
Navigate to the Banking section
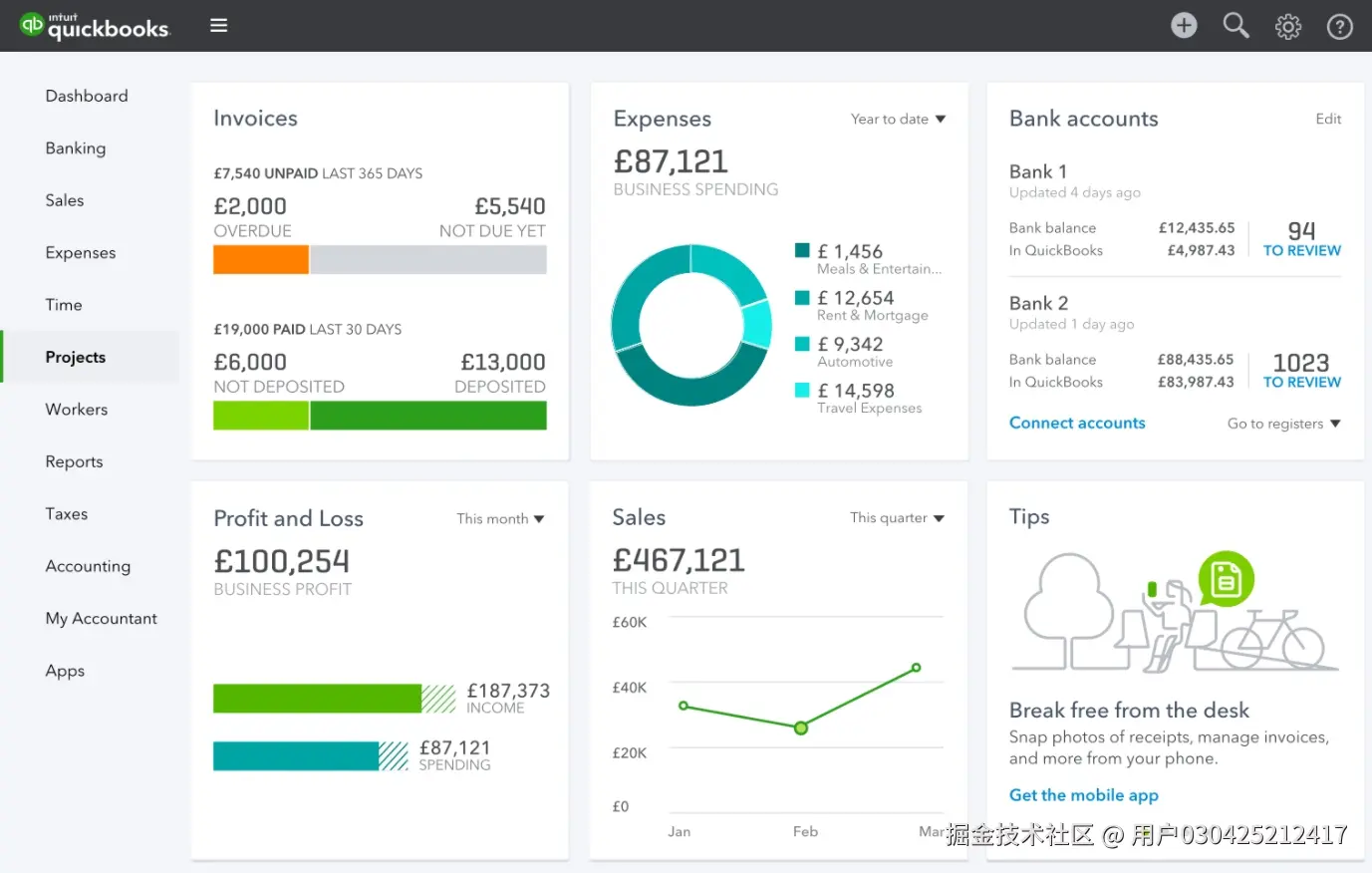[75, 147]
